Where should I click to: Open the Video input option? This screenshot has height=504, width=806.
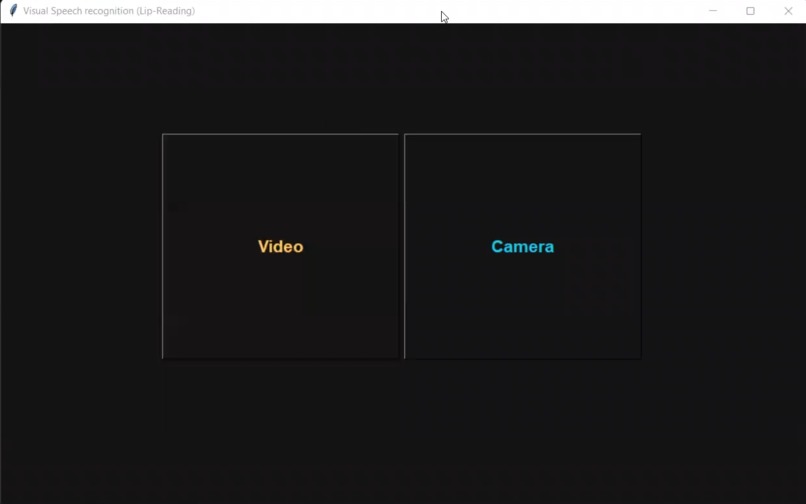tap(280, 246)
